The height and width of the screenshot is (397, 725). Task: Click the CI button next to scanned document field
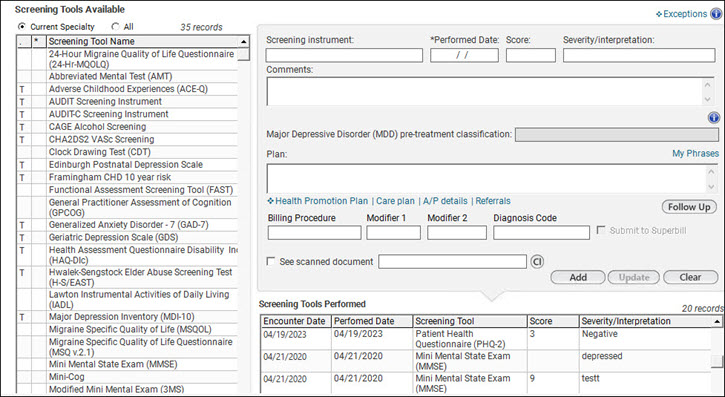tap(537, 262)
